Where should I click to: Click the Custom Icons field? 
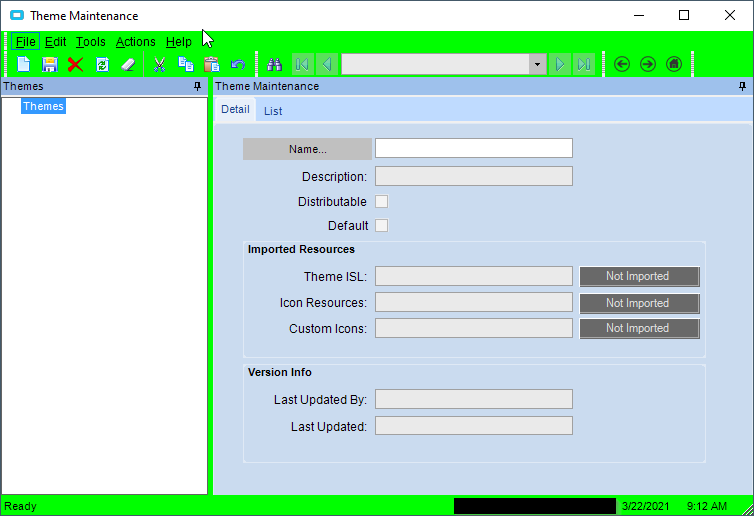click(x=474, y=328)
